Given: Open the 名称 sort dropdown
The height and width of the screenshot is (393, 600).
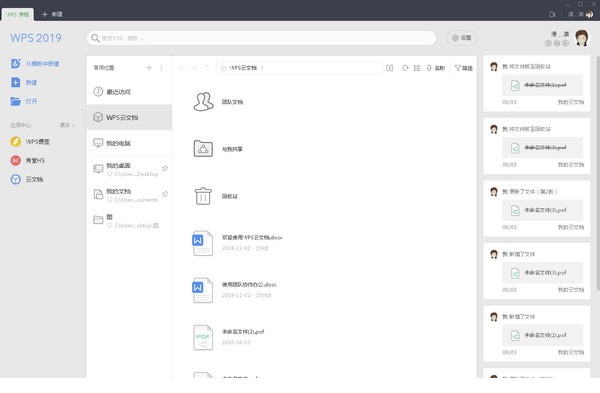Looking at the screenshot, I should tap(435, 68).
